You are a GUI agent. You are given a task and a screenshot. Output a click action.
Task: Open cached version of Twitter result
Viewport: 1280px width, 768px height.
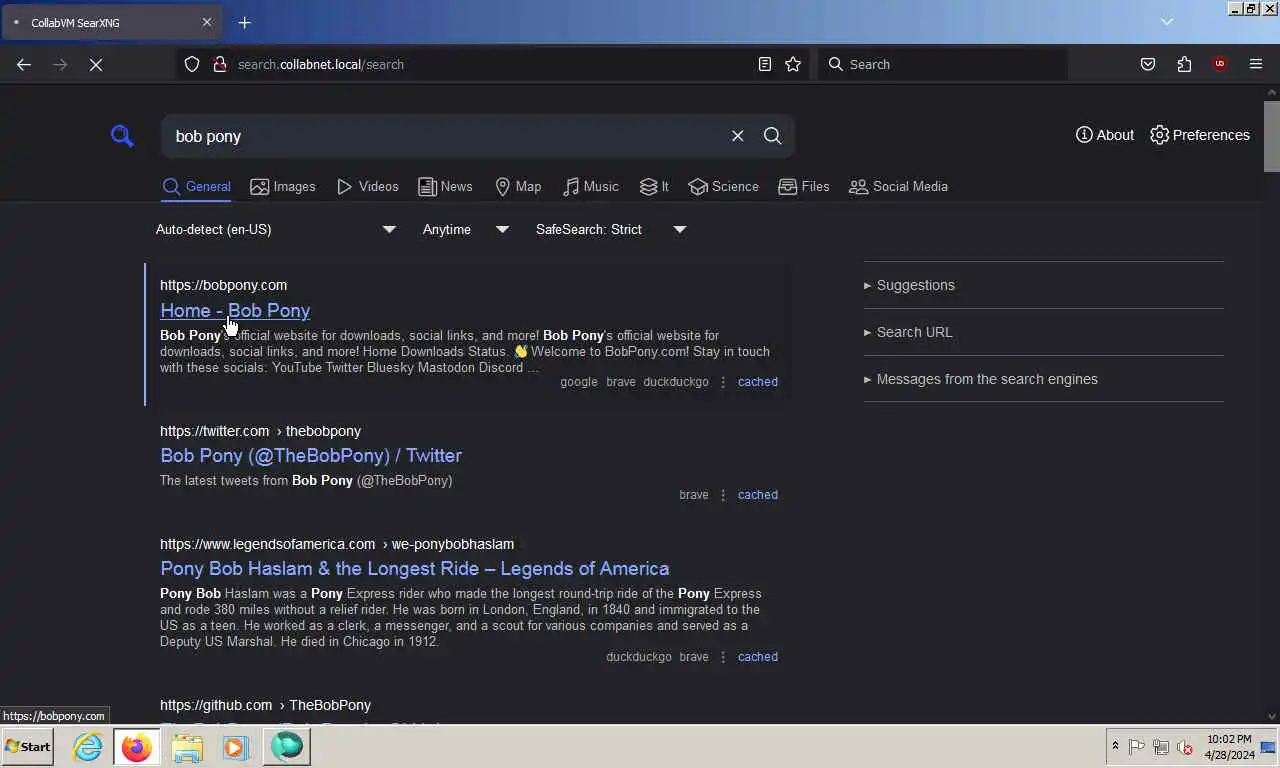(x=758, y=495)
